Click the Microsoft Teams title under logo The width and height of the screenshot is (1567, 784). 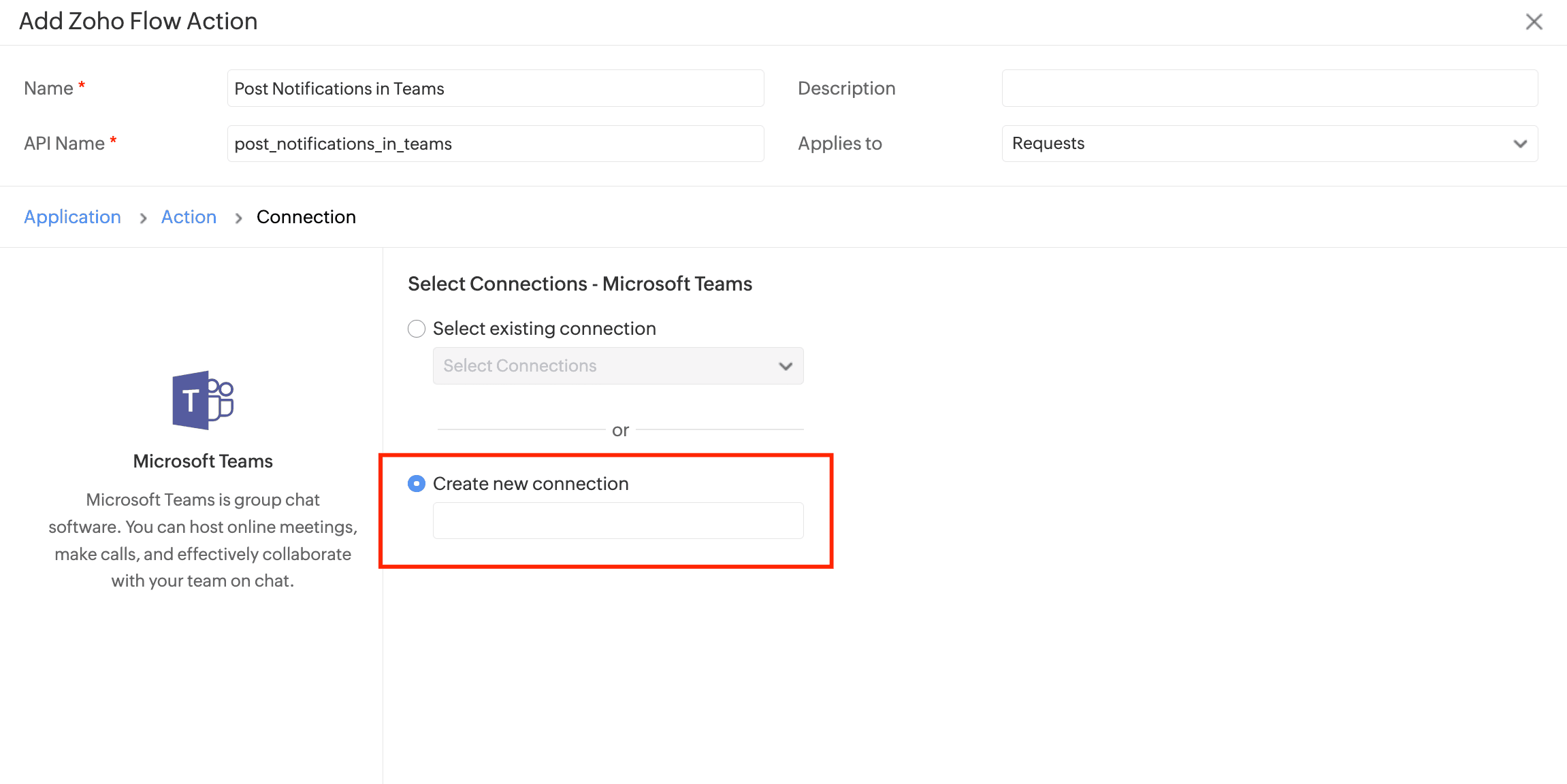tap(202, 461)
